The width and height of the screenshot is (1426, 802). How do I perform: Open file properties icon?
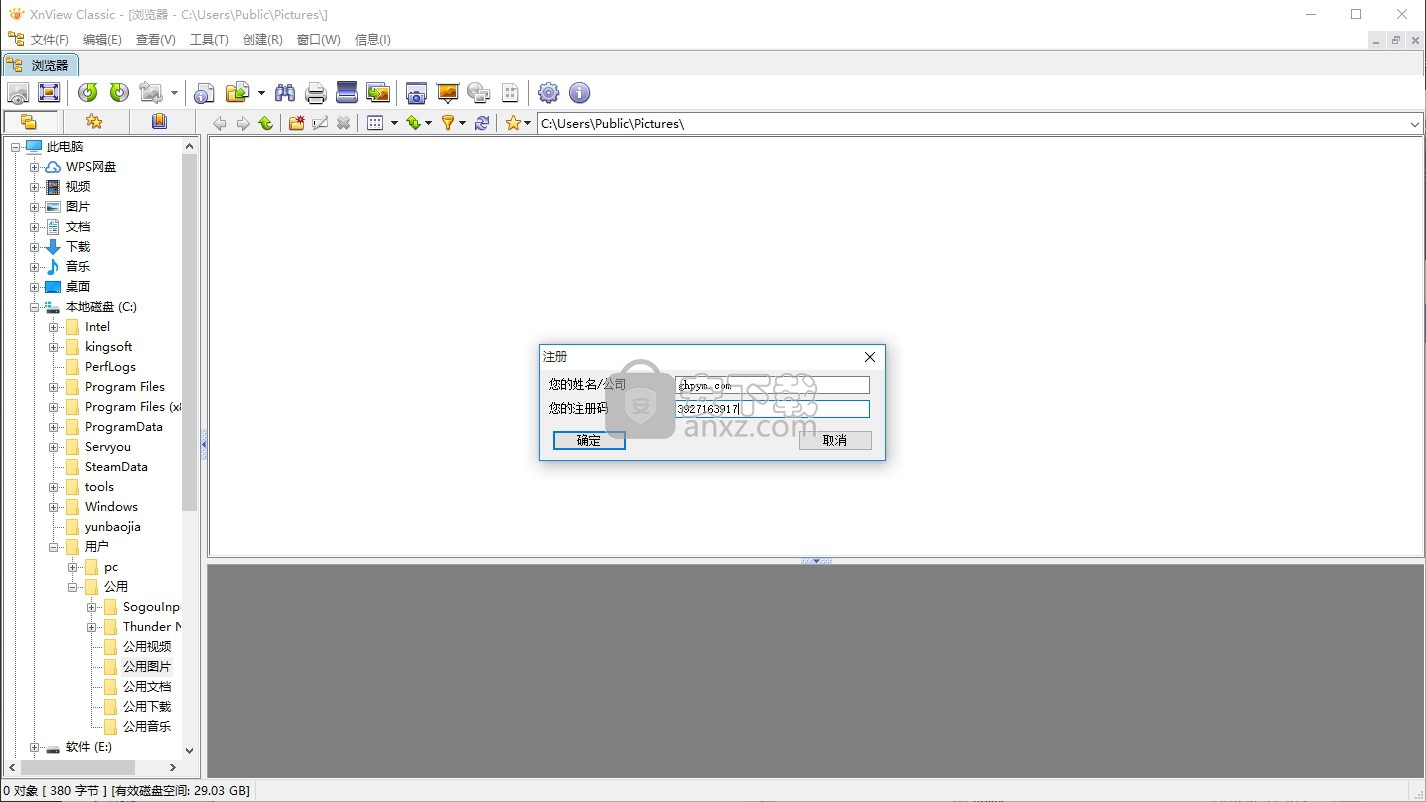click(x=204, y=93)
